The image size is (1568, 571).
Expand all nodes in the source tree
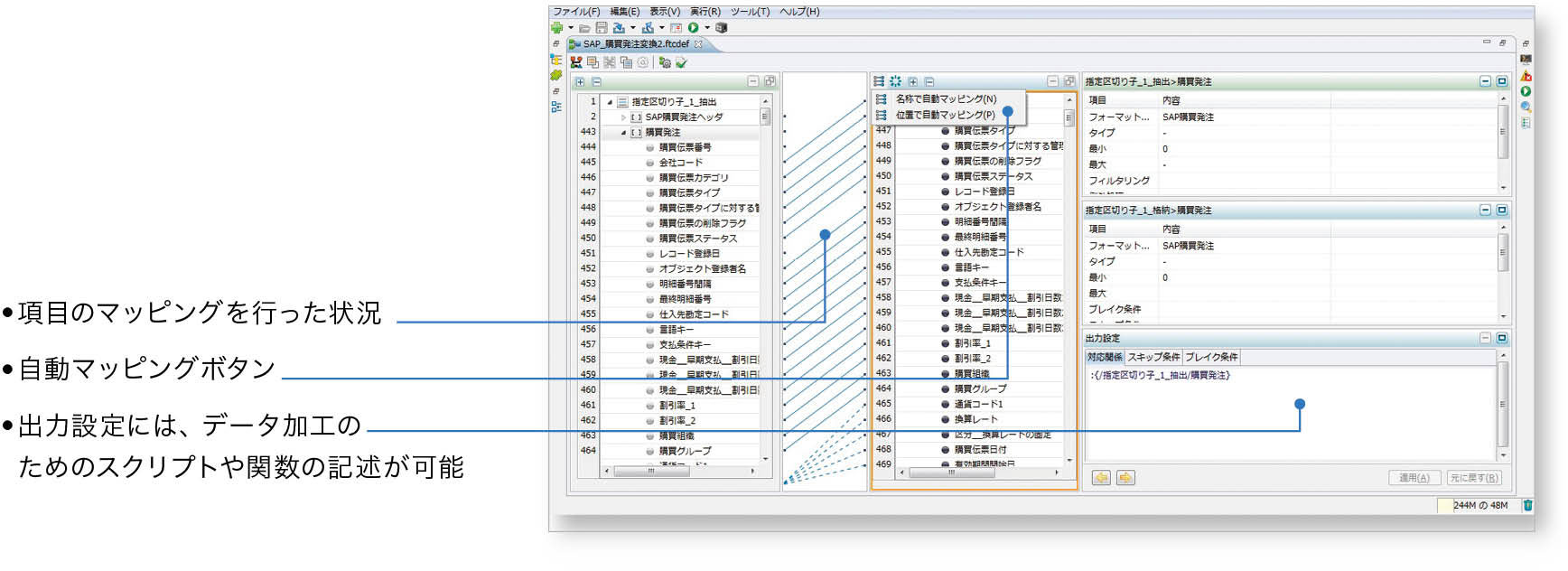(581, 81)
